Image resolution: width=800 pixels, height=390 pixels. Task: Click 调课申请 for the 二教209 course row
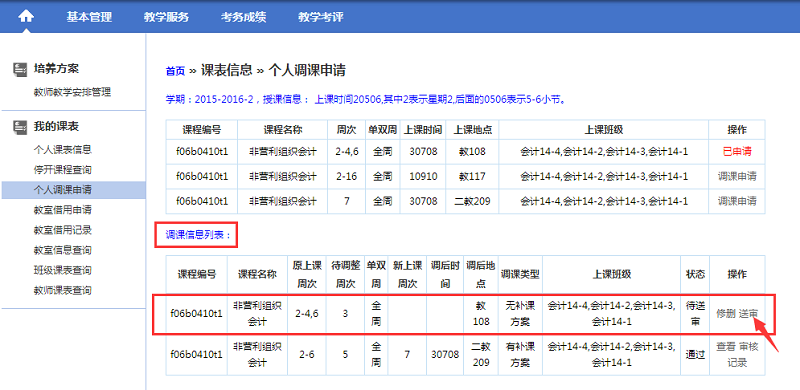pyautogui.click(x=737, y=201)
